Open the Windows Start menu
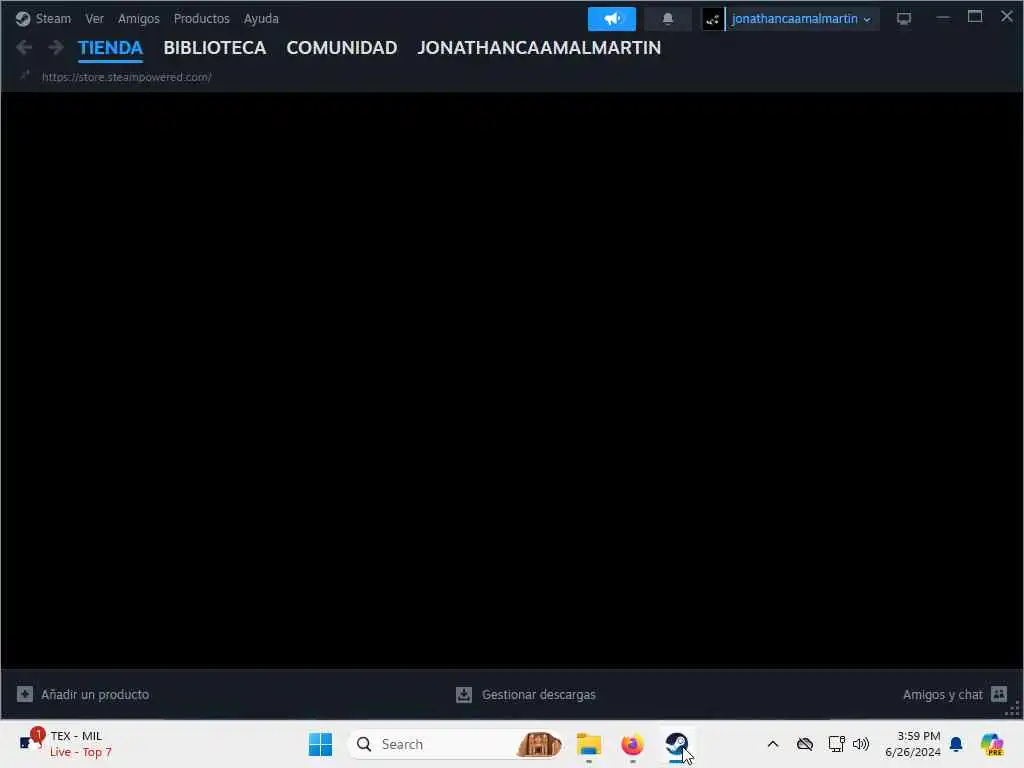 (x=320, y=744)
